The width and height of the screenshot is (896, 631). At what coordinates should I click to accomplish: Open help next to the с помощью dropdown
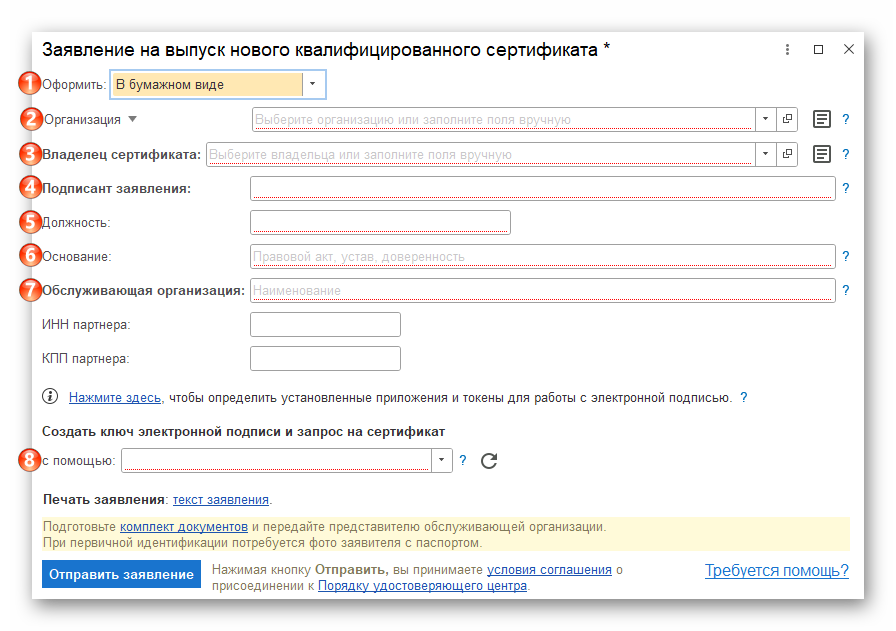point(462,461)
